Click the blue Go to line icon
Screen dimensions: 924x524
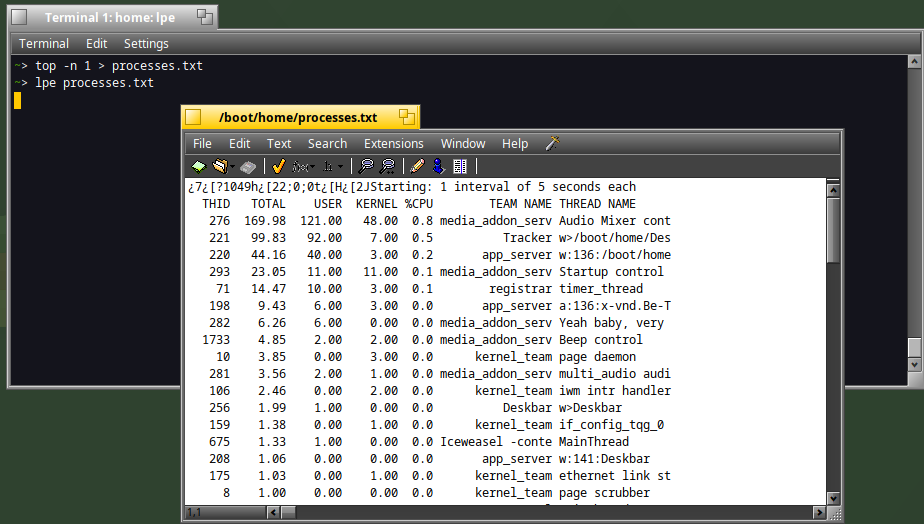coord(438,167)
